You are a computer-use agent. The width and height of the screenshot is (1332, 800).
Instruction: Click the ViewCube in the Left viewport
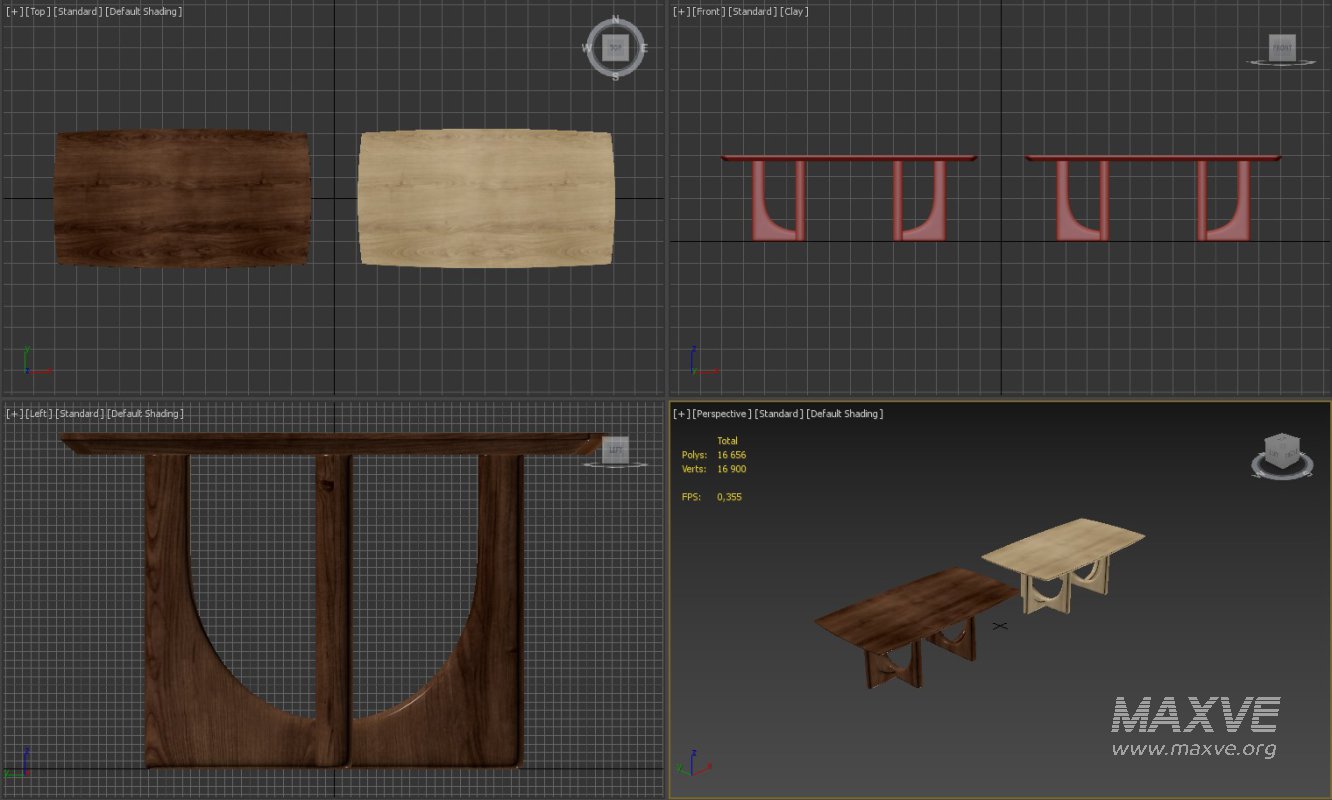[616, 449]
